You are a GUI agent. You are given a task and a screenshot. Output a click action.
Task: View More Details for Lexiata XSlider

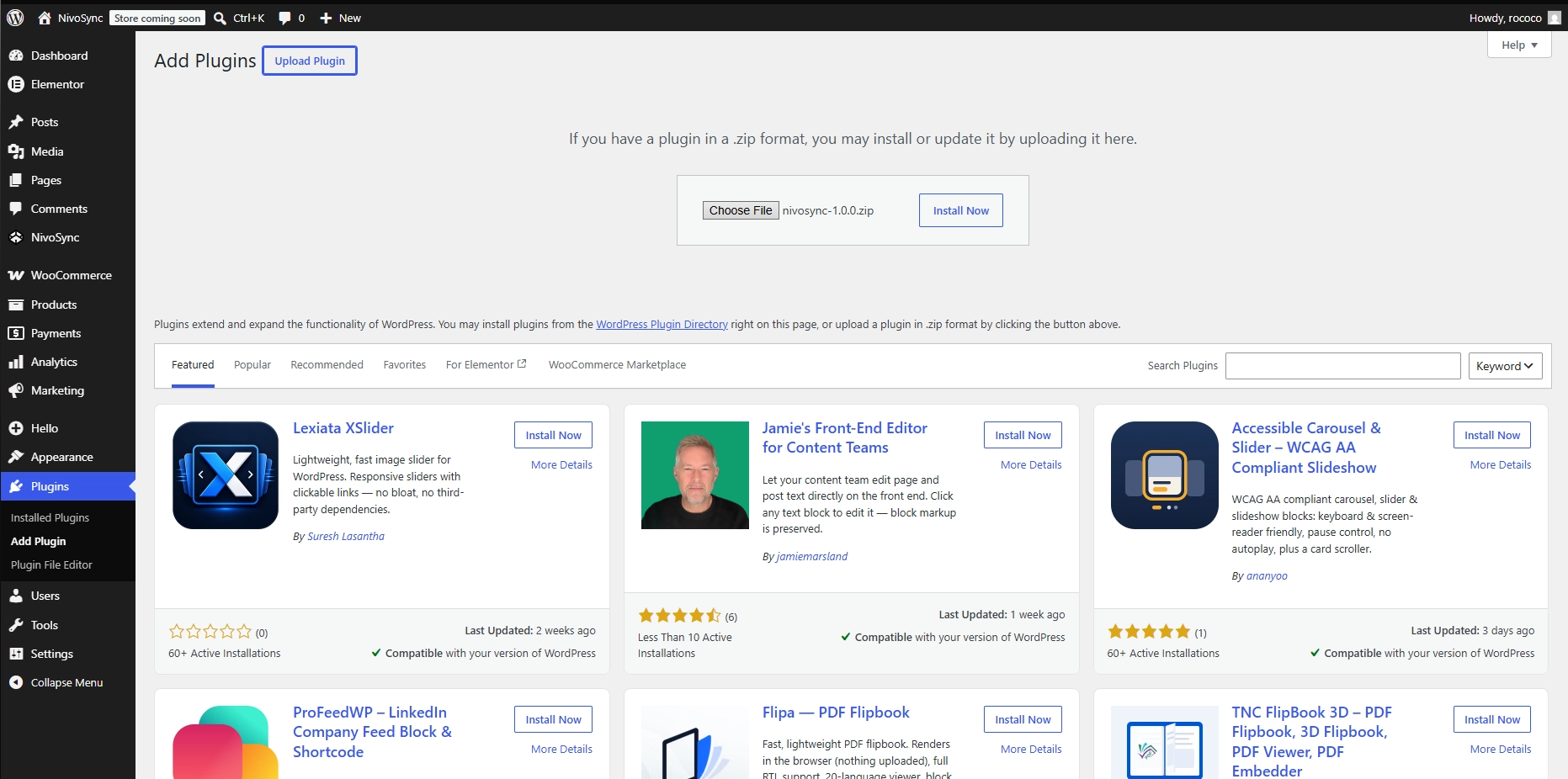(x=561, y=464)
